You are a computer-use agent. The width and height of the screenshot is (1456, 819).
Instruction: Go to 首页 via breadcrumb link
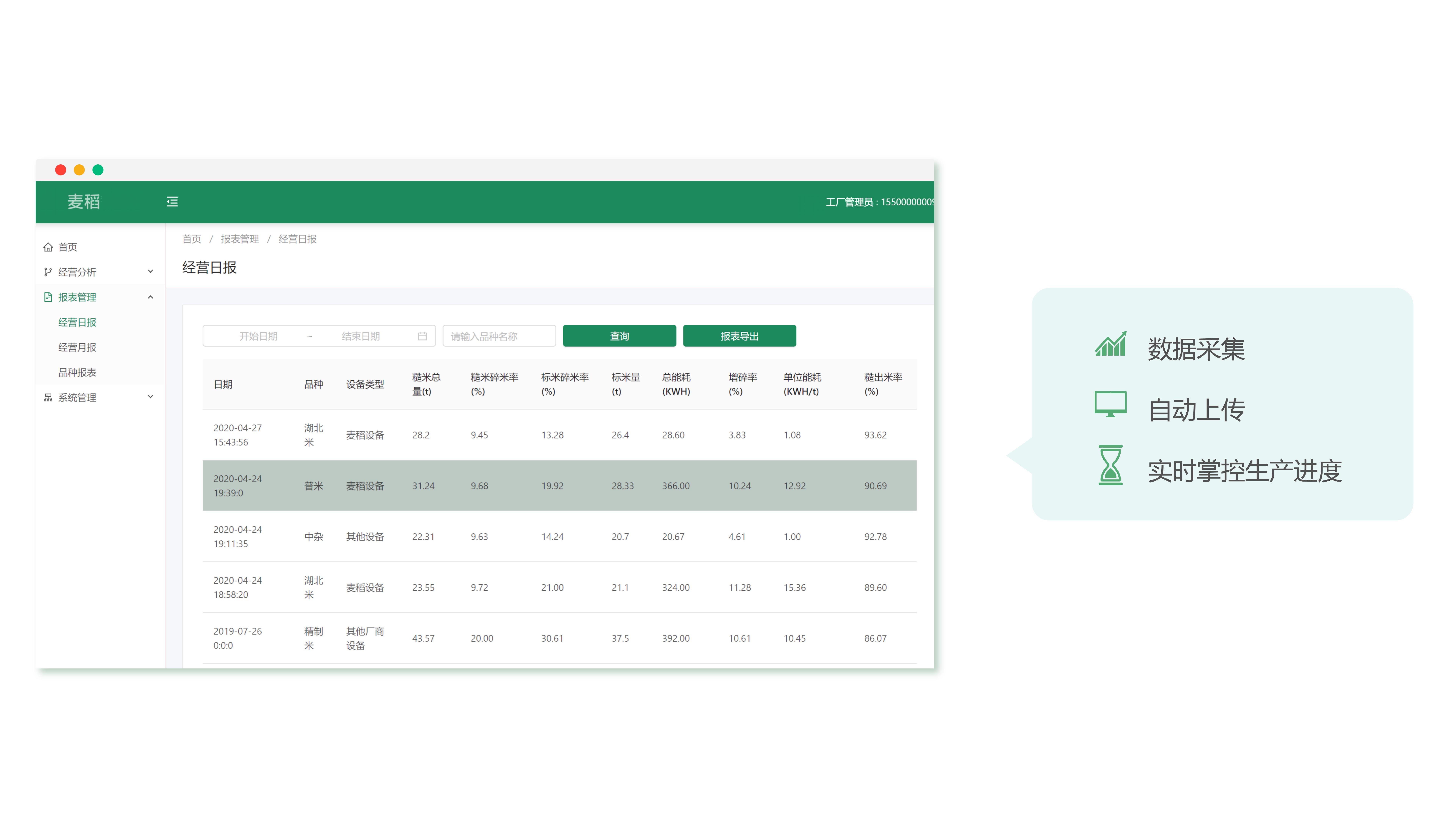coord(192,239)
